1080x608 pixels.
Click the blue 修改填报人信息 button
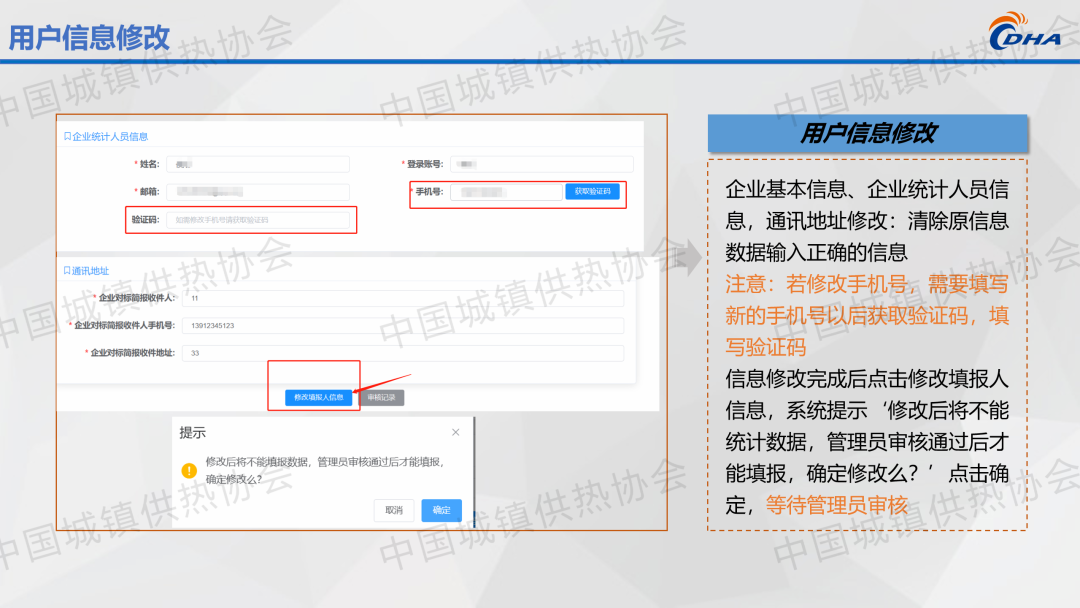[x=319, y=397]
